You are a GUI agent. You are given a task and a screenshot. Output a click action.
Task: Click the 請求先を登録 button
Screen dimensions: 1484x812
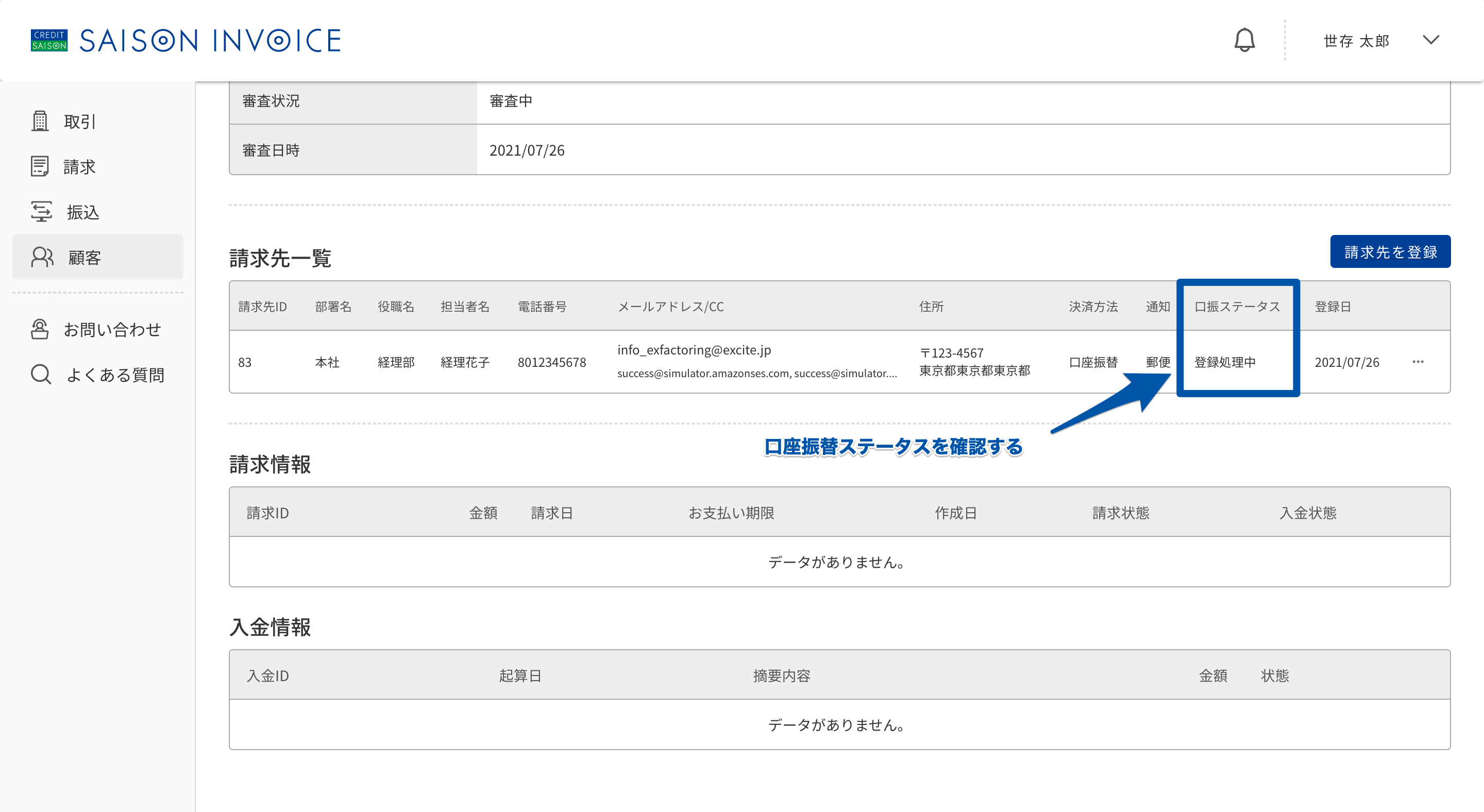pos(1390,251)
